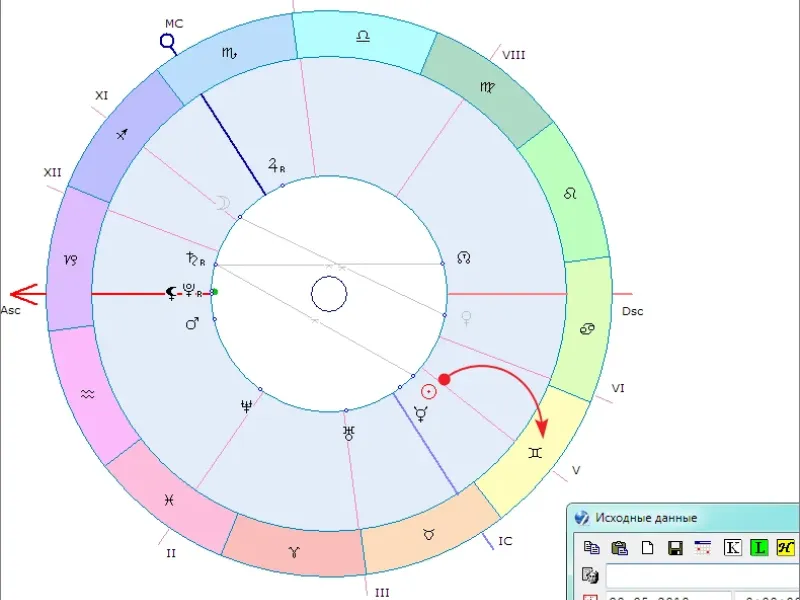
Task: Click the red Asc arrow label
Action: 22,295
